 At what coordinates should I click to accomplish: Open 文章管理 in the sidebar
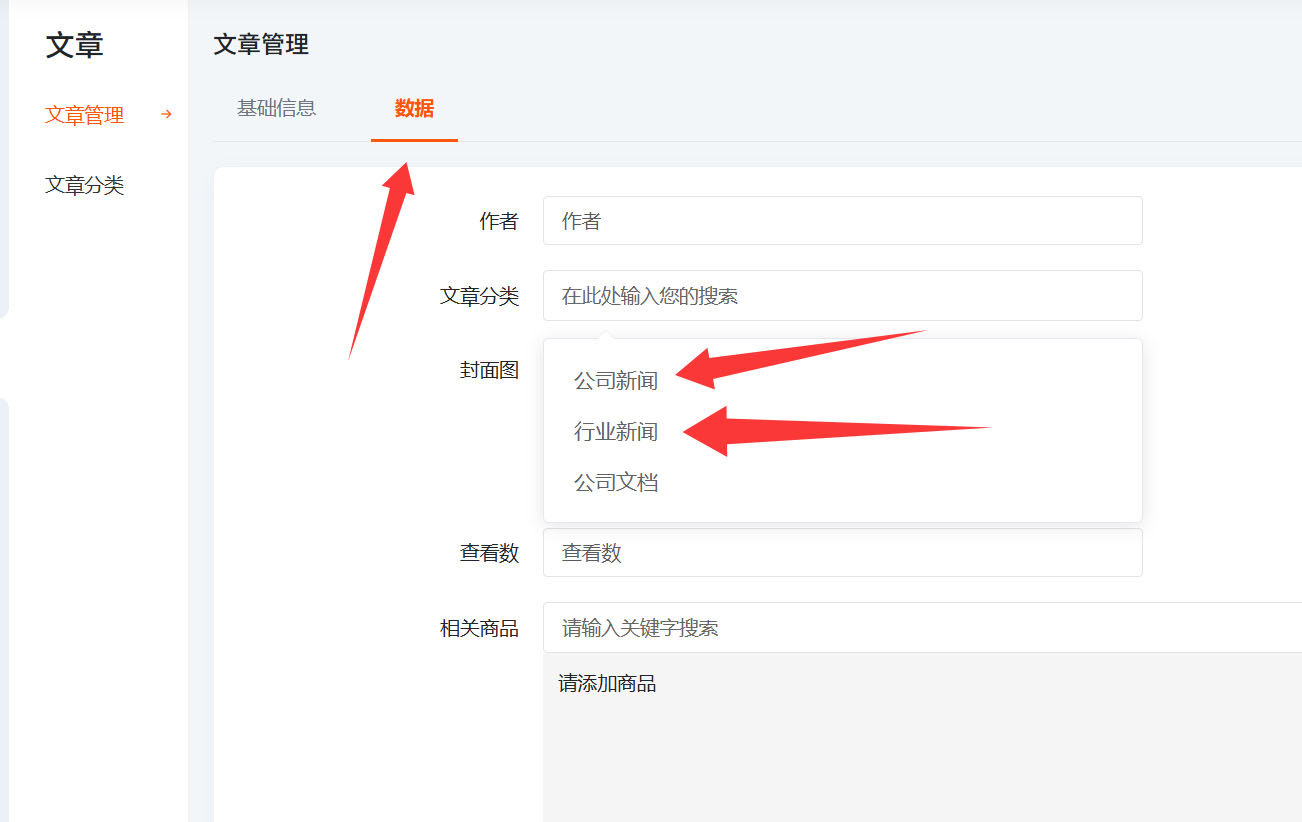tap(85, 115)
